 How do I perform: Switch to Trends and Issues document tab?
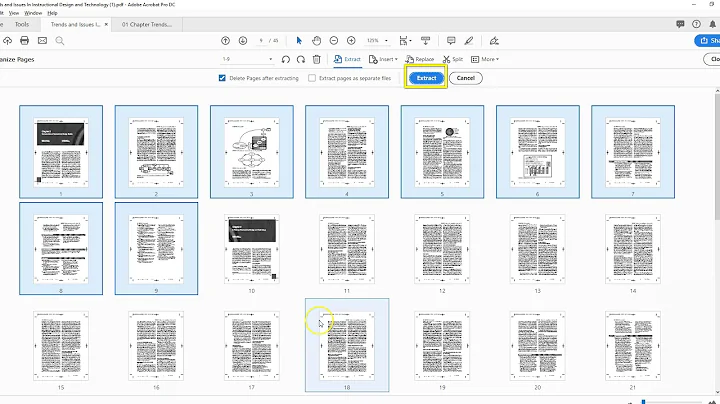click(75, 24)
